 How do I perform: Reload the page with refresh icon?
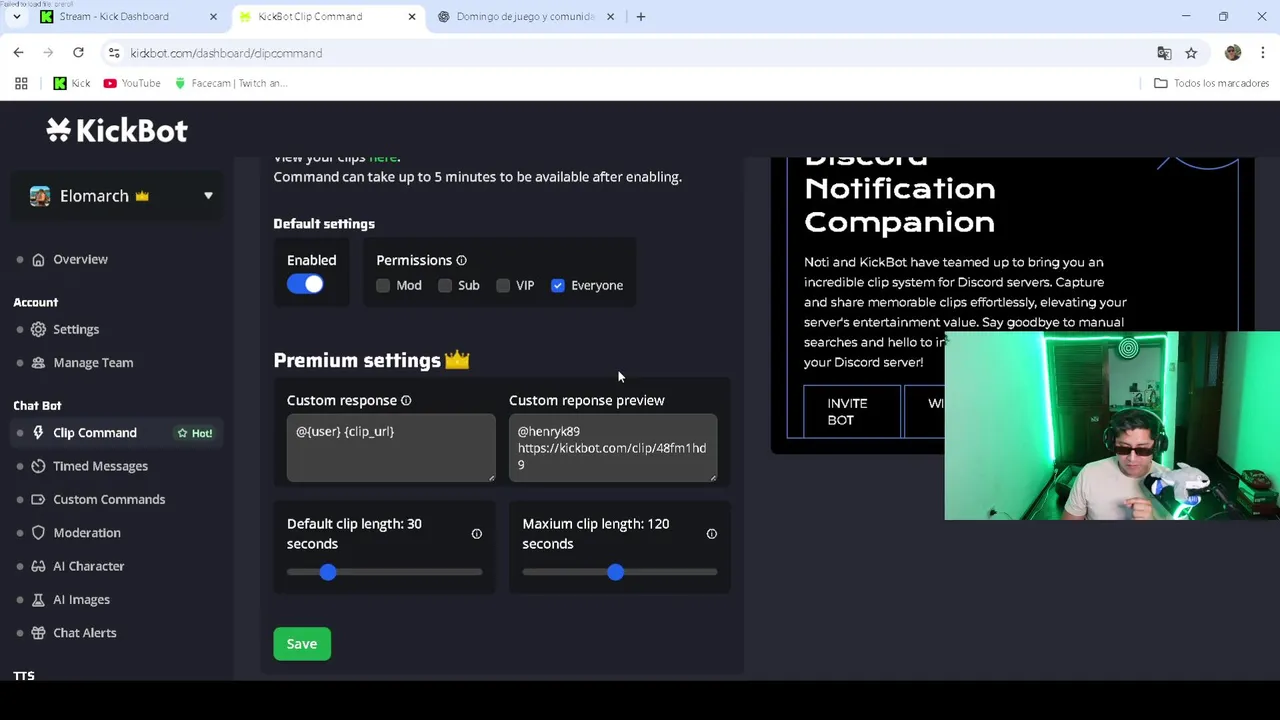click(78, 53)
